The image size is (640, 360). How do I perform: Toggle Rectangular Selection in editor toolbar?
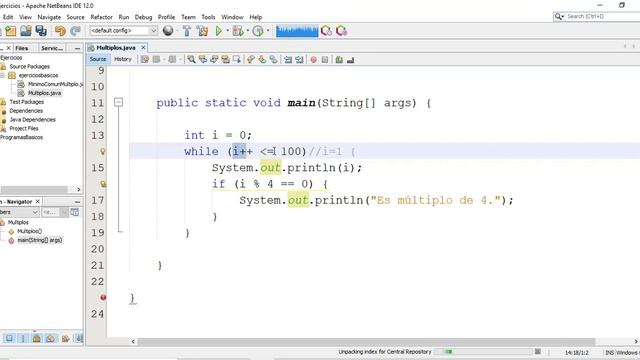(237, 60)
